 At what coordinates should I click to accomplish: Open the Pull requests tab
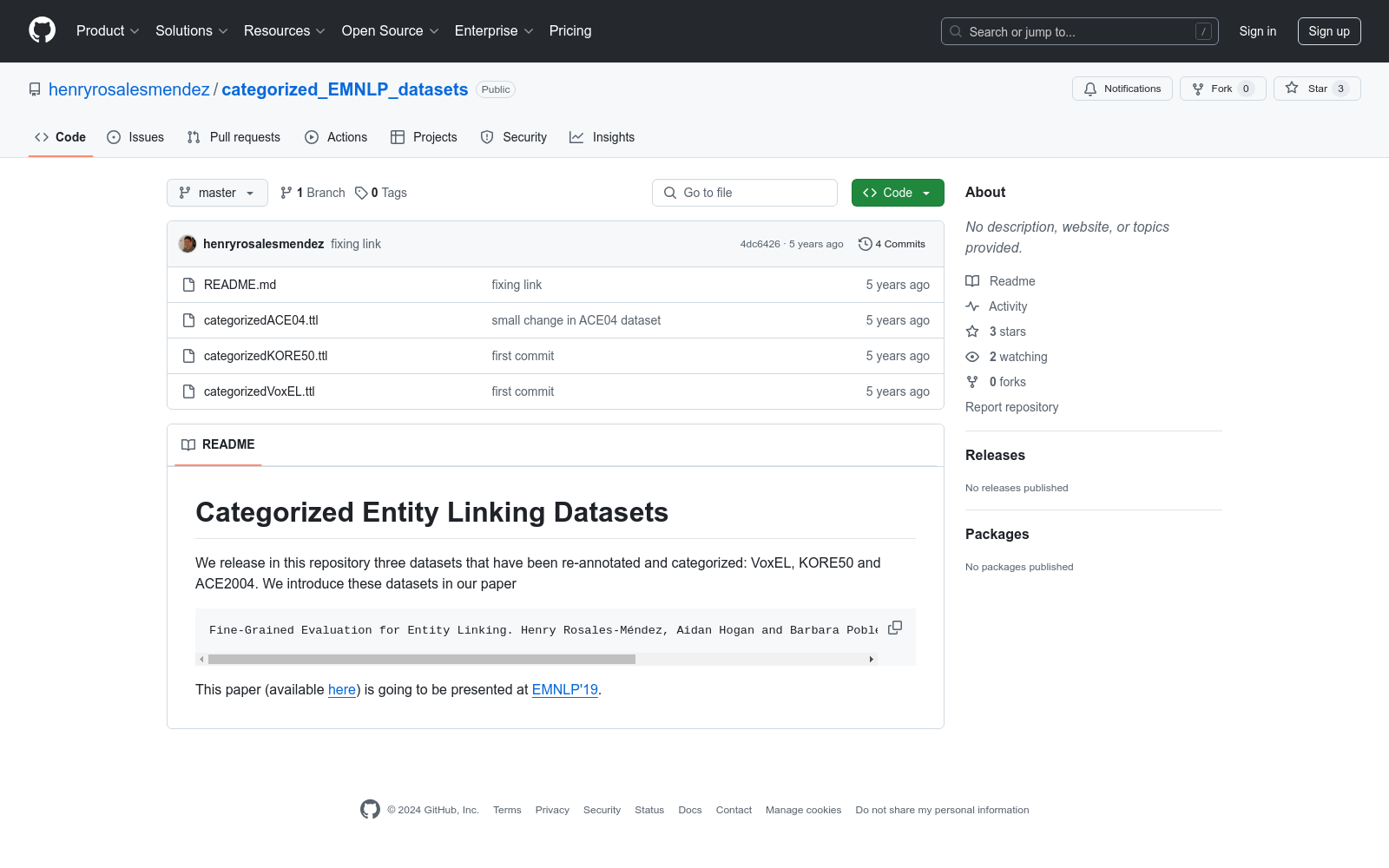pyautogui.click(x=234, y=137)
